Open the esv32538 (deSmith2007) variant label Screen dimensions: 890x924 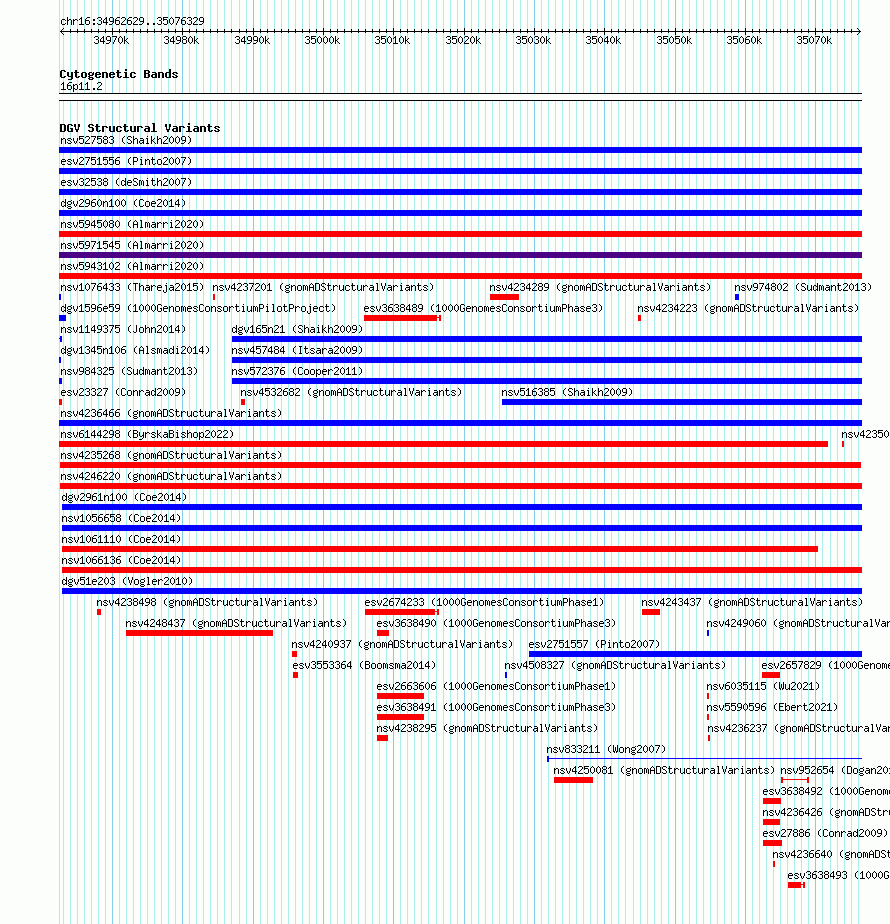click(x=126, y=182)
